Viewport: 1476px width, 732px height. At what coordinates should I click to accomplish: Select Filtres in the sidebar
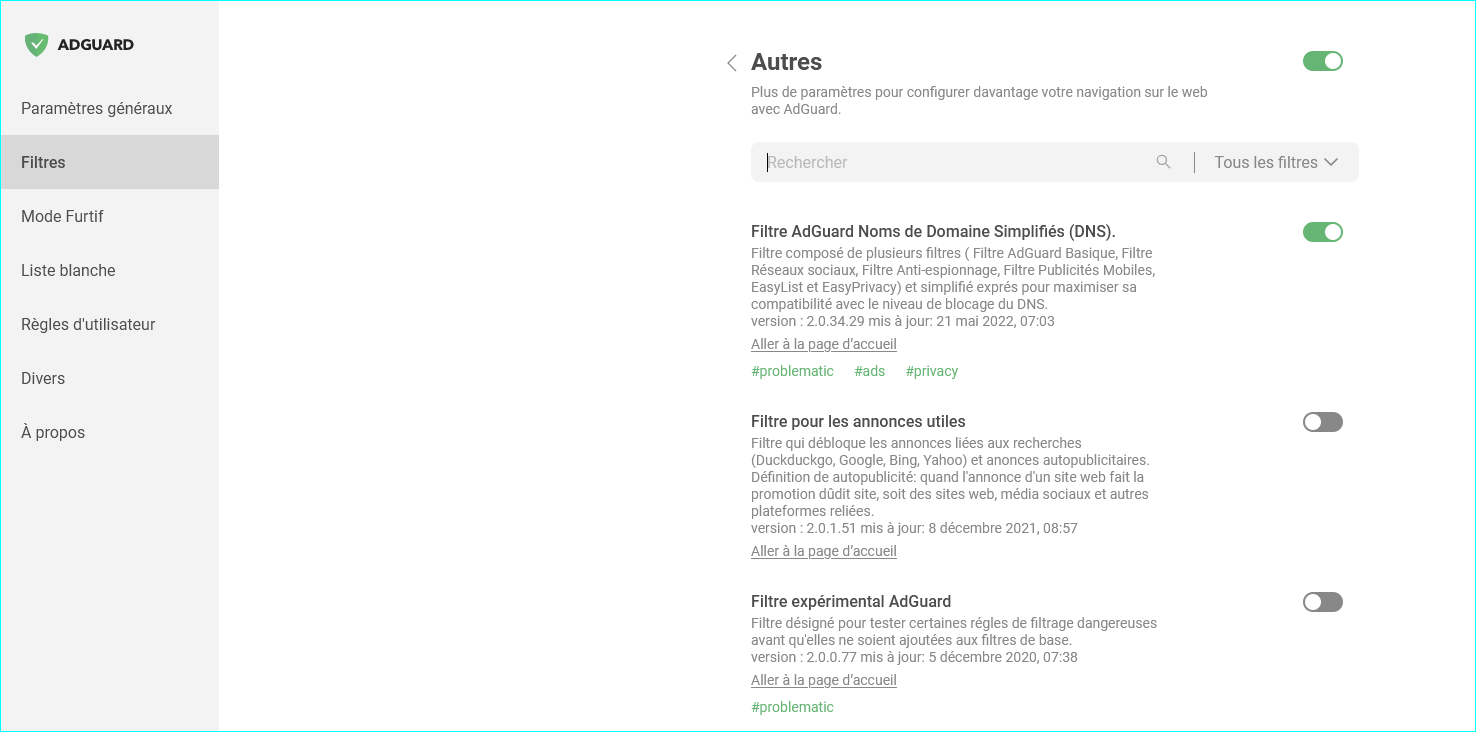(x=43, y=162)
